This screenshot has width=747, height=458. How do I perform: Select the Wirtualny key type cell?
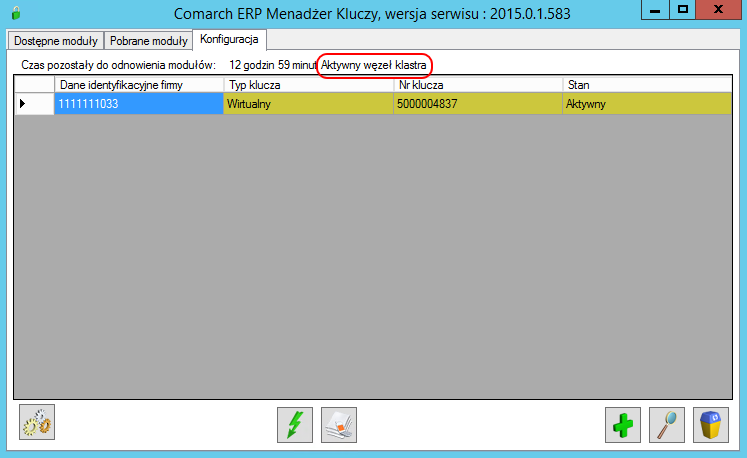pyautogui.click(x=308, y=103)
